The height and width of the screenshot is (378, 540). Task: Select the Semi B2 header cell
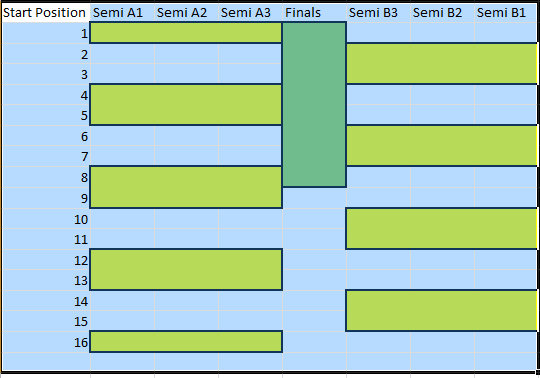(443, 13)
